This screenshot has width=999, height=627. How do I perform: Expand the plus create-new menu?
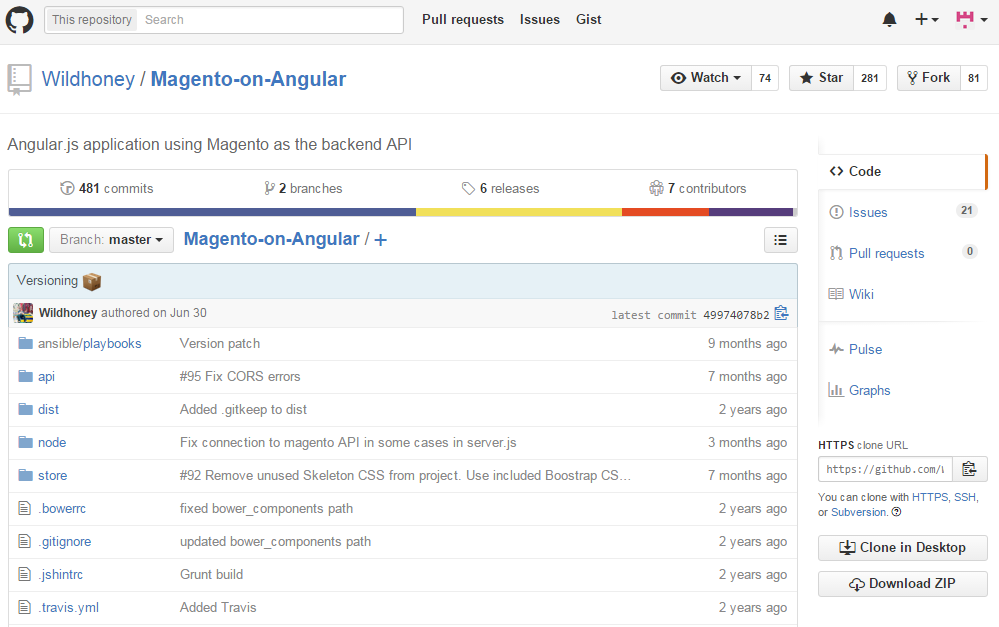[926, 20]
